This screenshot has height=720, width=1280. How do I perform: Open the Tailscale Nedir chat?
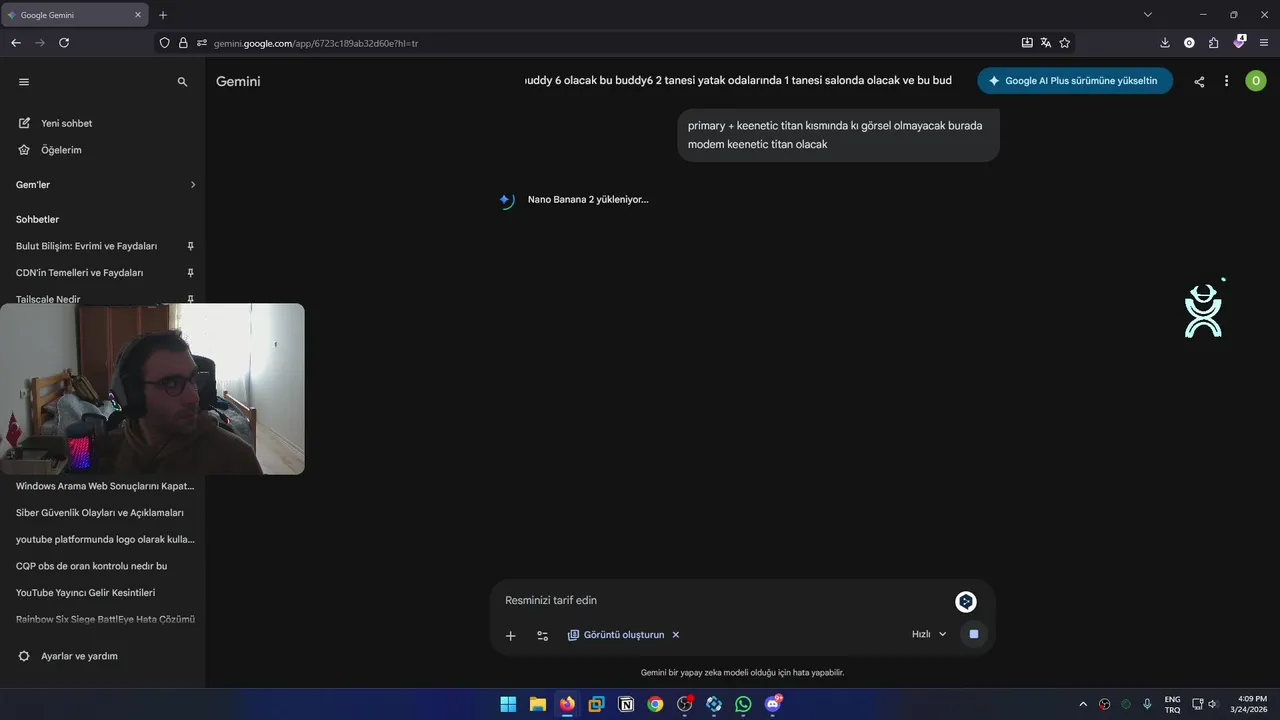click(x=48, y=299)
